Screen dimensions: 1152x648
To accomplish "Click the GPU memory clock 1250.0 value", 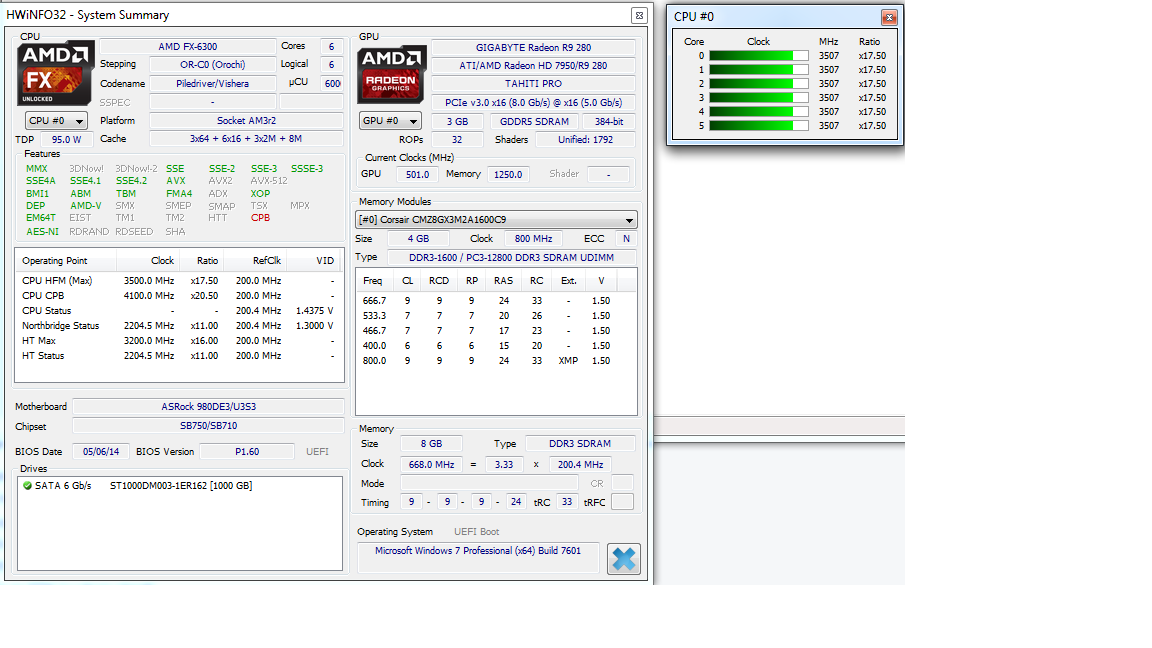I will pyautogui.click(x=508, y=175).
